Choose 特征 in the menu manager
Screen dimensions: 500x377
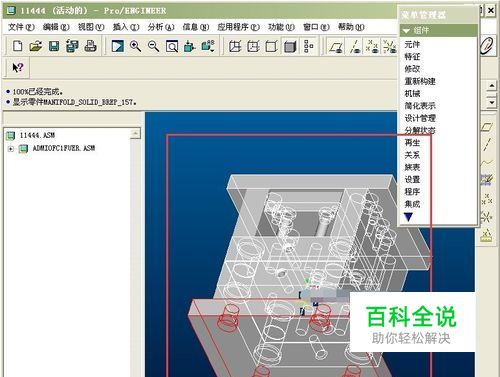pos(412,57)
